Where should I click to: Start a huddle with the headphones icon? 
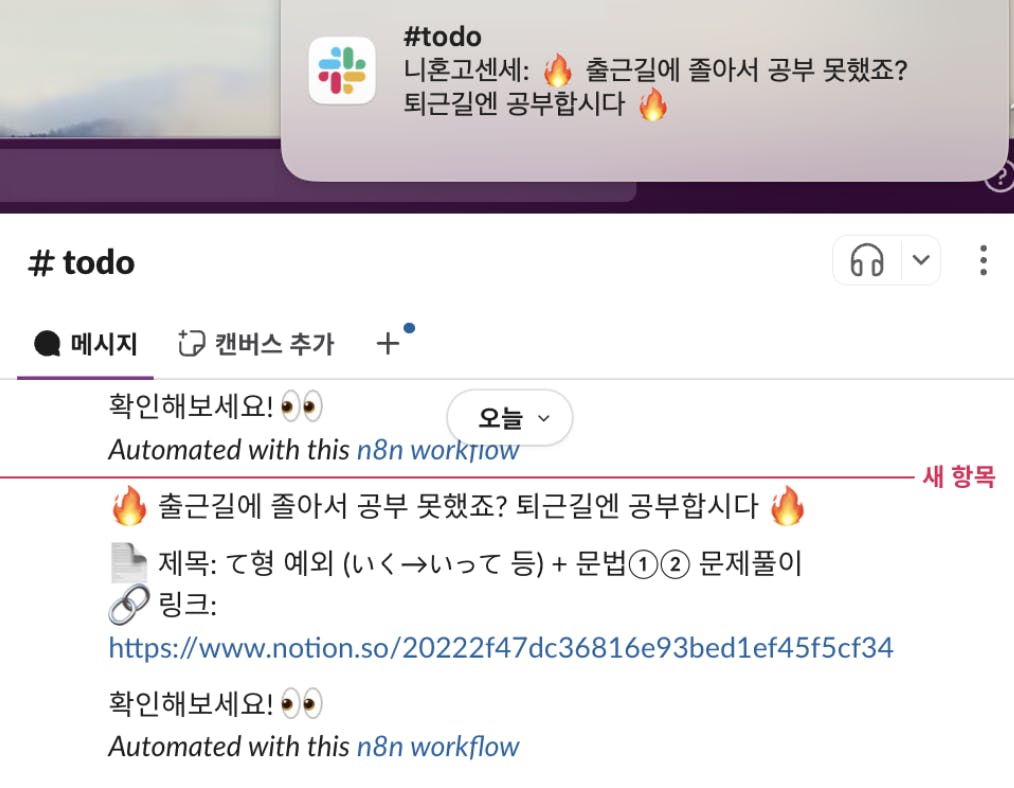tap(867, 261)
